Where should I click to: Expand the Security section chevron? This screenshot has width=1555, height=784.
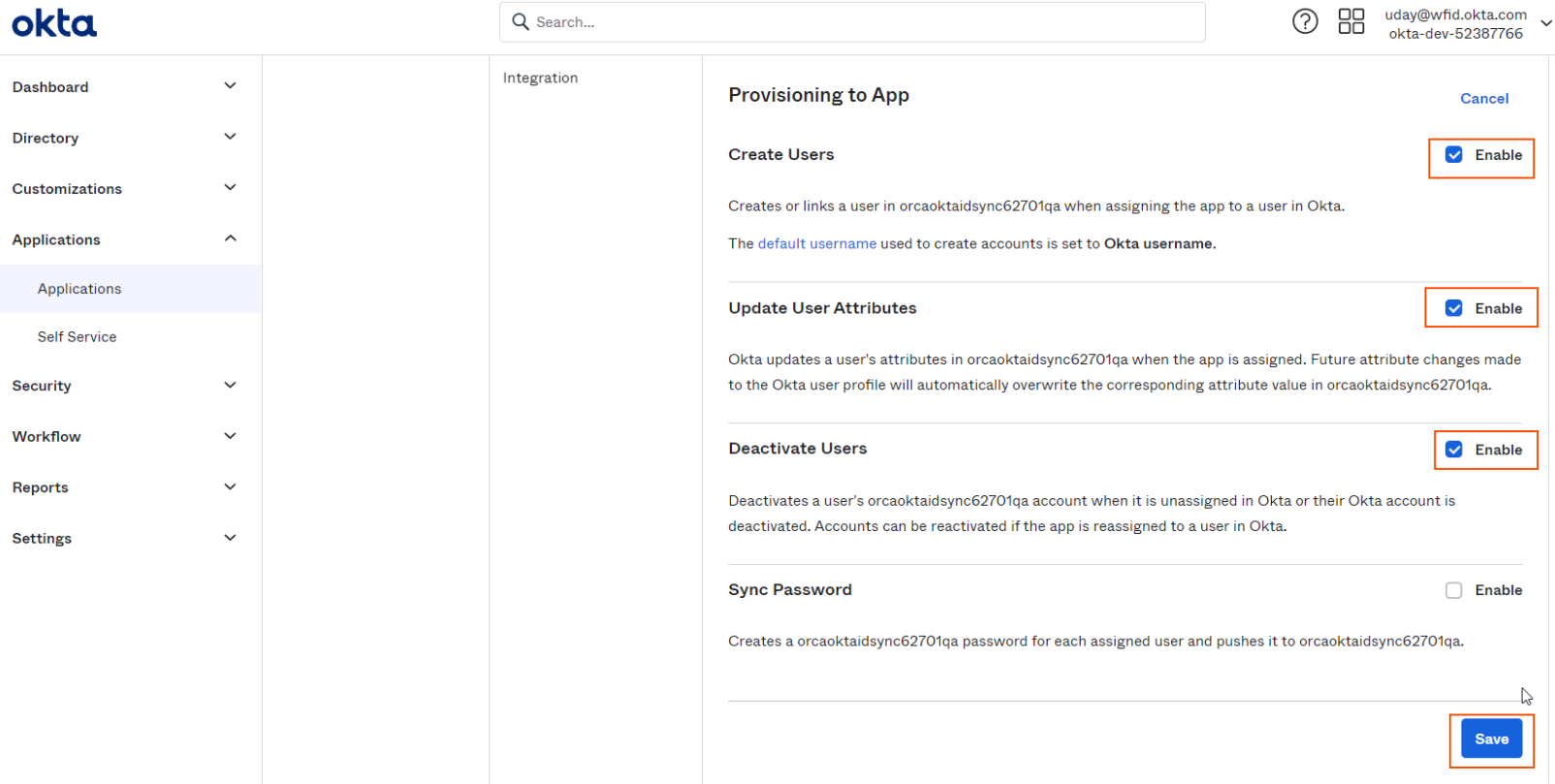(230, 385)
